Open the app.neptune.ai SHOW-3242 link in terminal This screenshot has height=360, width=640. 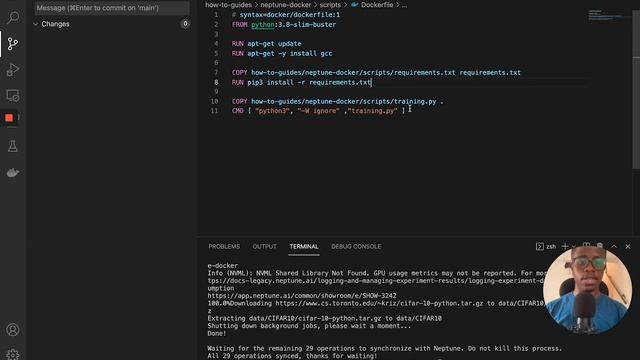(302, 296)
